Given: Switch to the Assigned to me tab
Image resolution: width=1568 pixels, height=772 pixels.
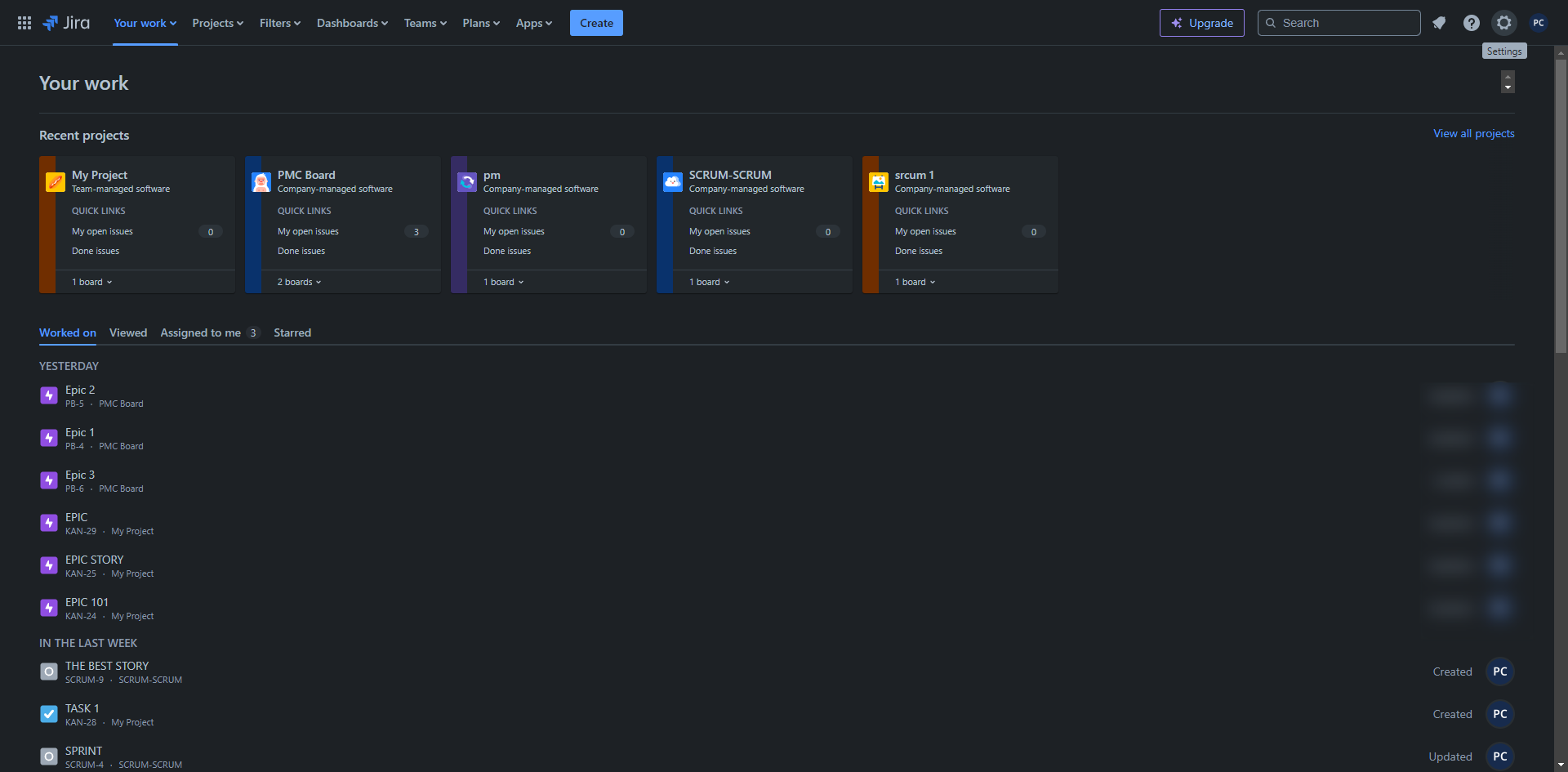Looking at the screenshot, I should pos(201,332).
